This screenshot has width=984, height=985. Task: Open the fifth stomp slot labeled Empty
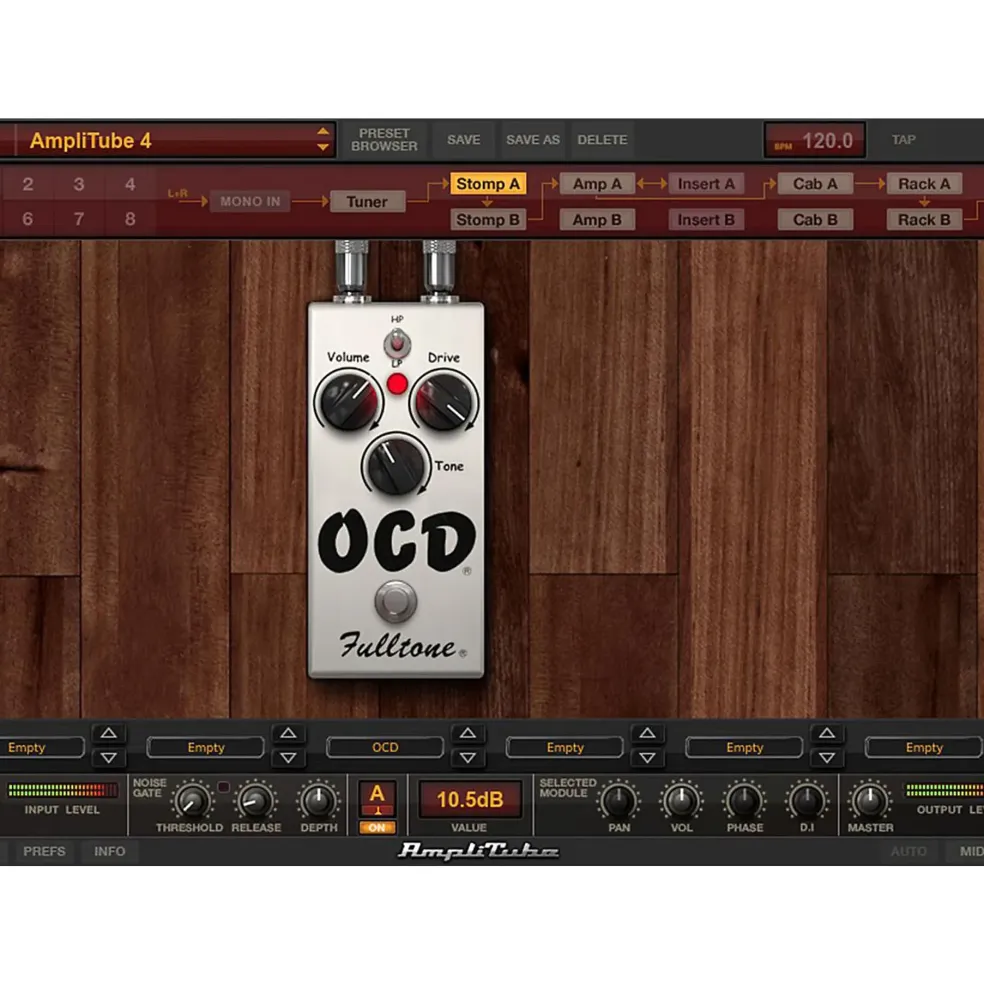(x=745, y=747)
